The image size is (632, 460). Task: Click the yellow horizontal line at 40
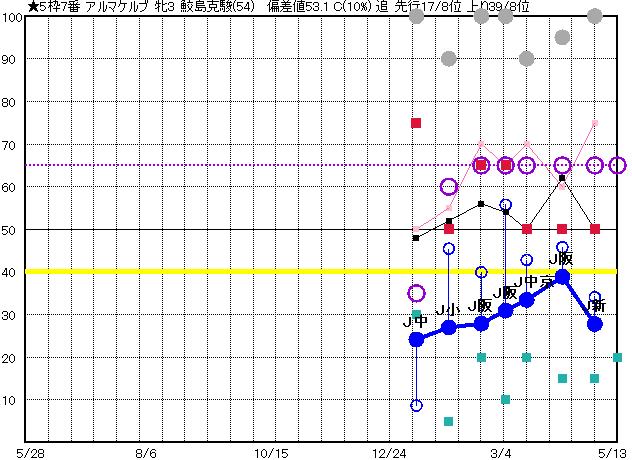coord(200,271)
